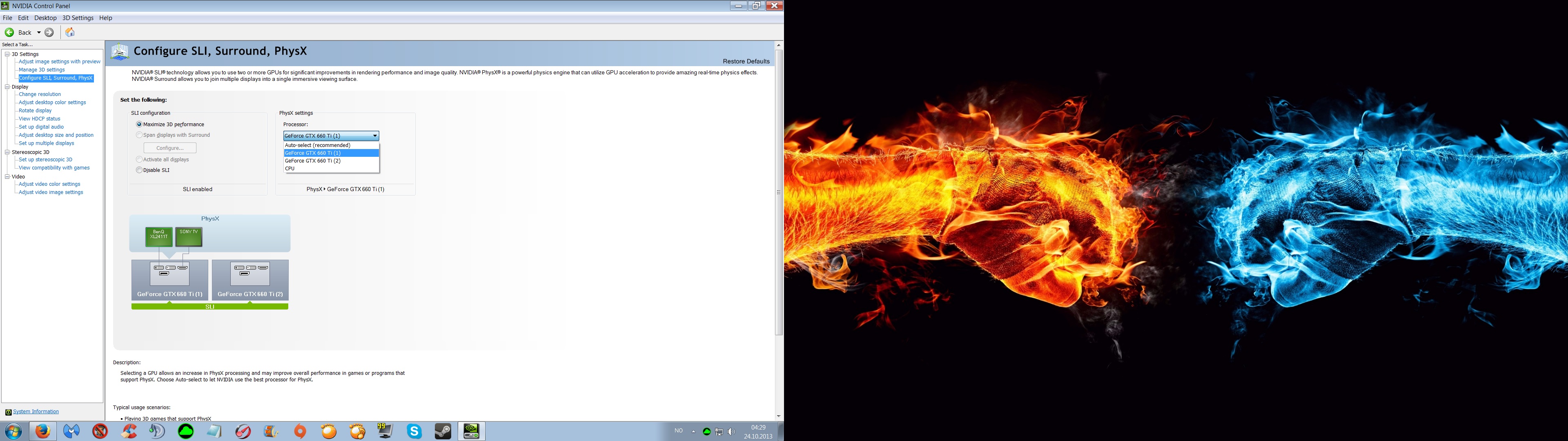Open the Windows Start menu
Viewport: 1568px width, 441px height.
[13, 431]
